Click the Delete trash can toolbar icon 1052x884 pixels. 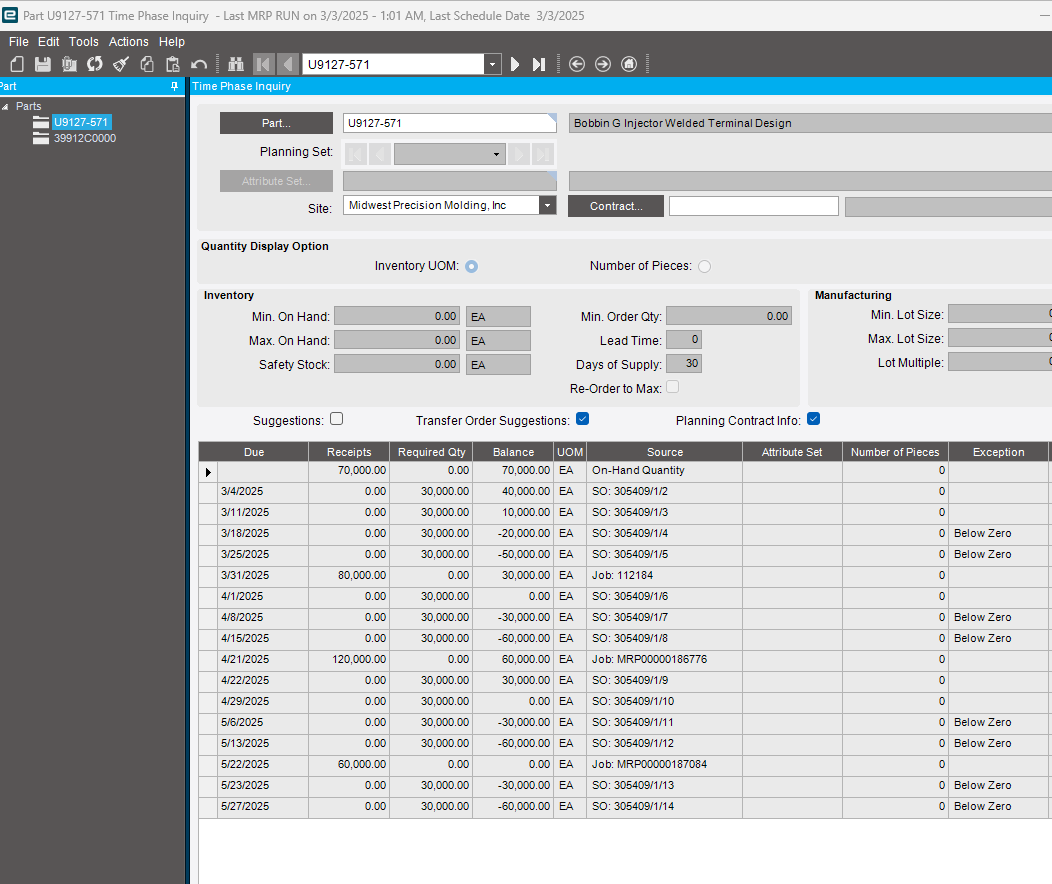(x=69, y=64)
